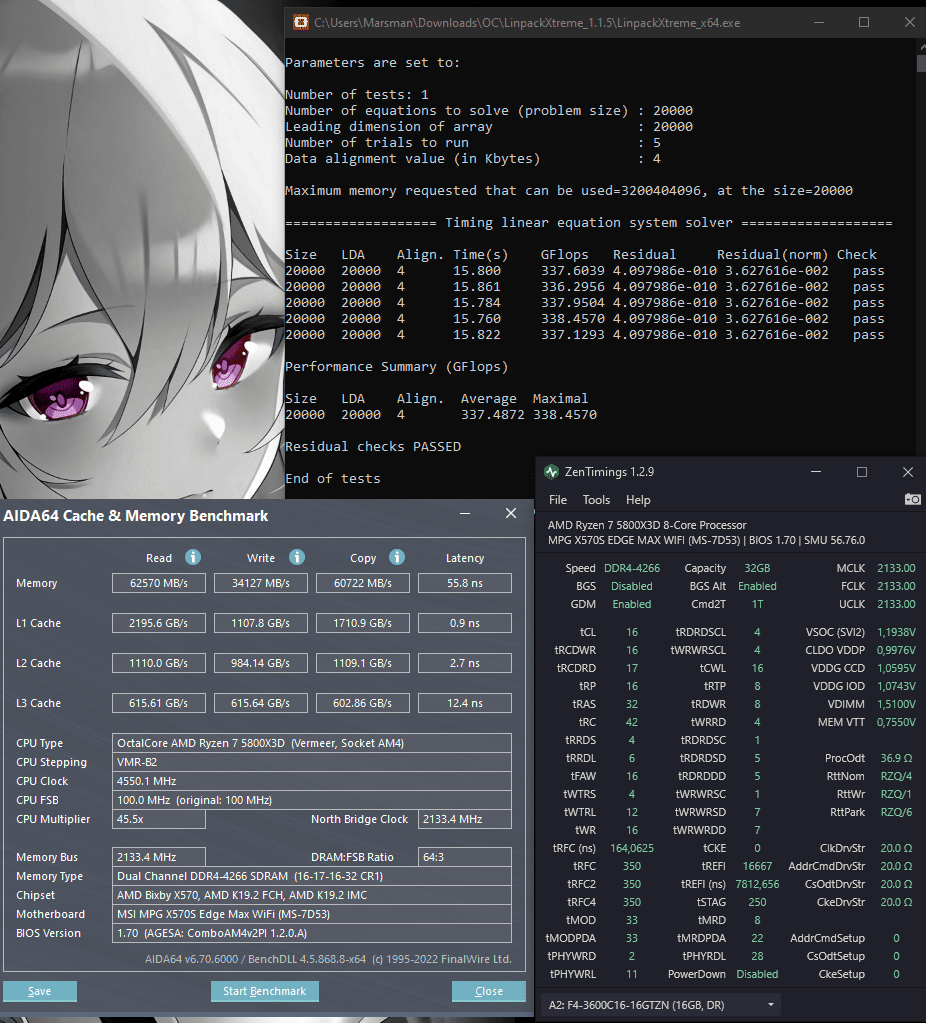Click the Residual checks PASSED line

[373, 447]
